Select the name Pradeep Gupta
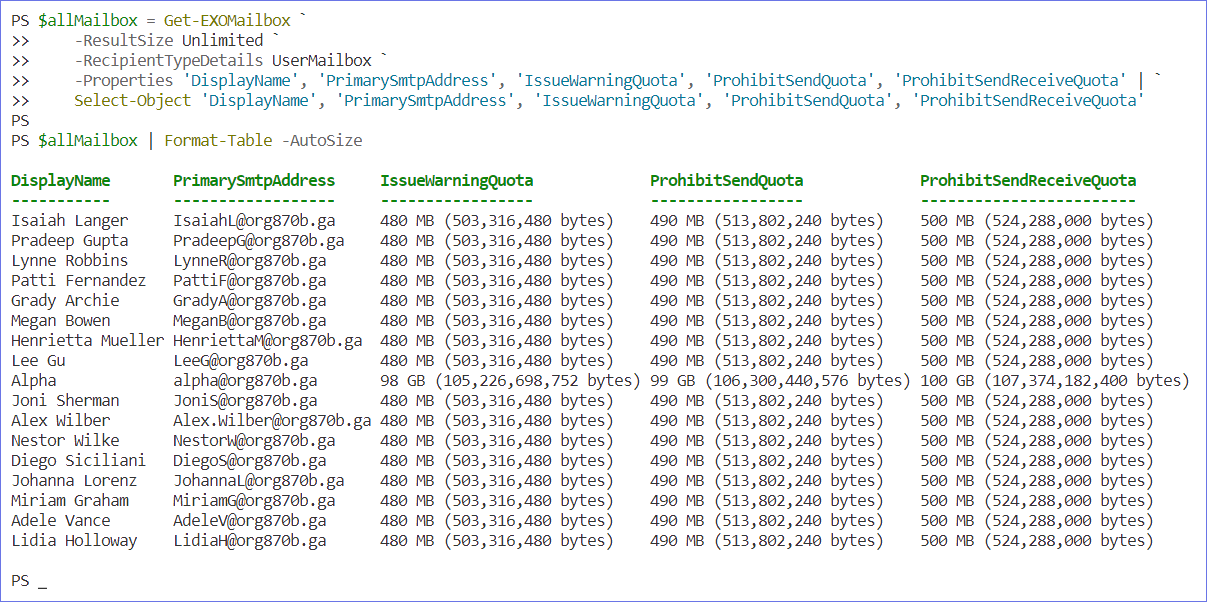 [x=70, y=241]
